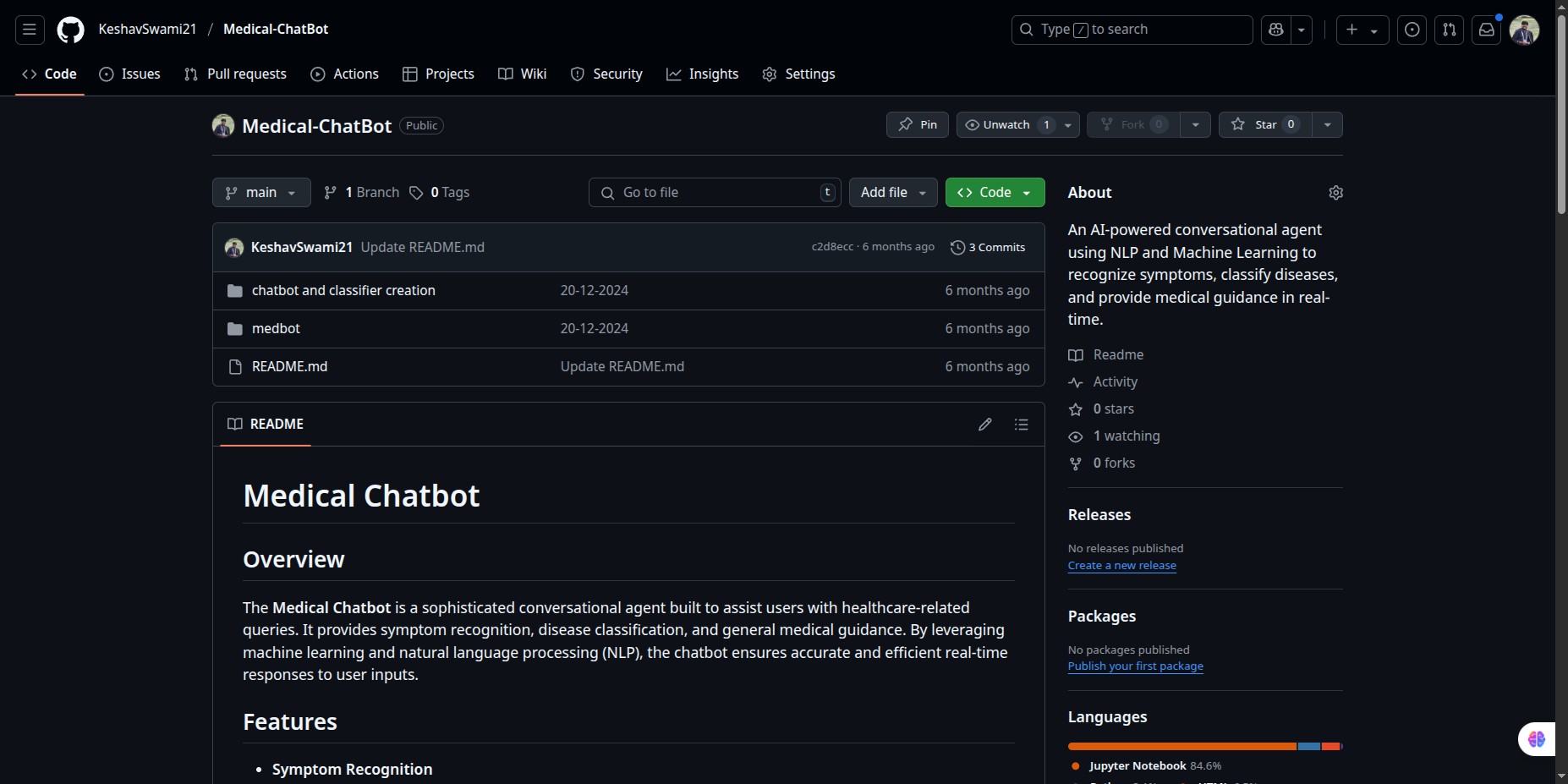Star the Medical-ChatBot repository
The image size is (1568, 784).
click(x=1265, y=124)
